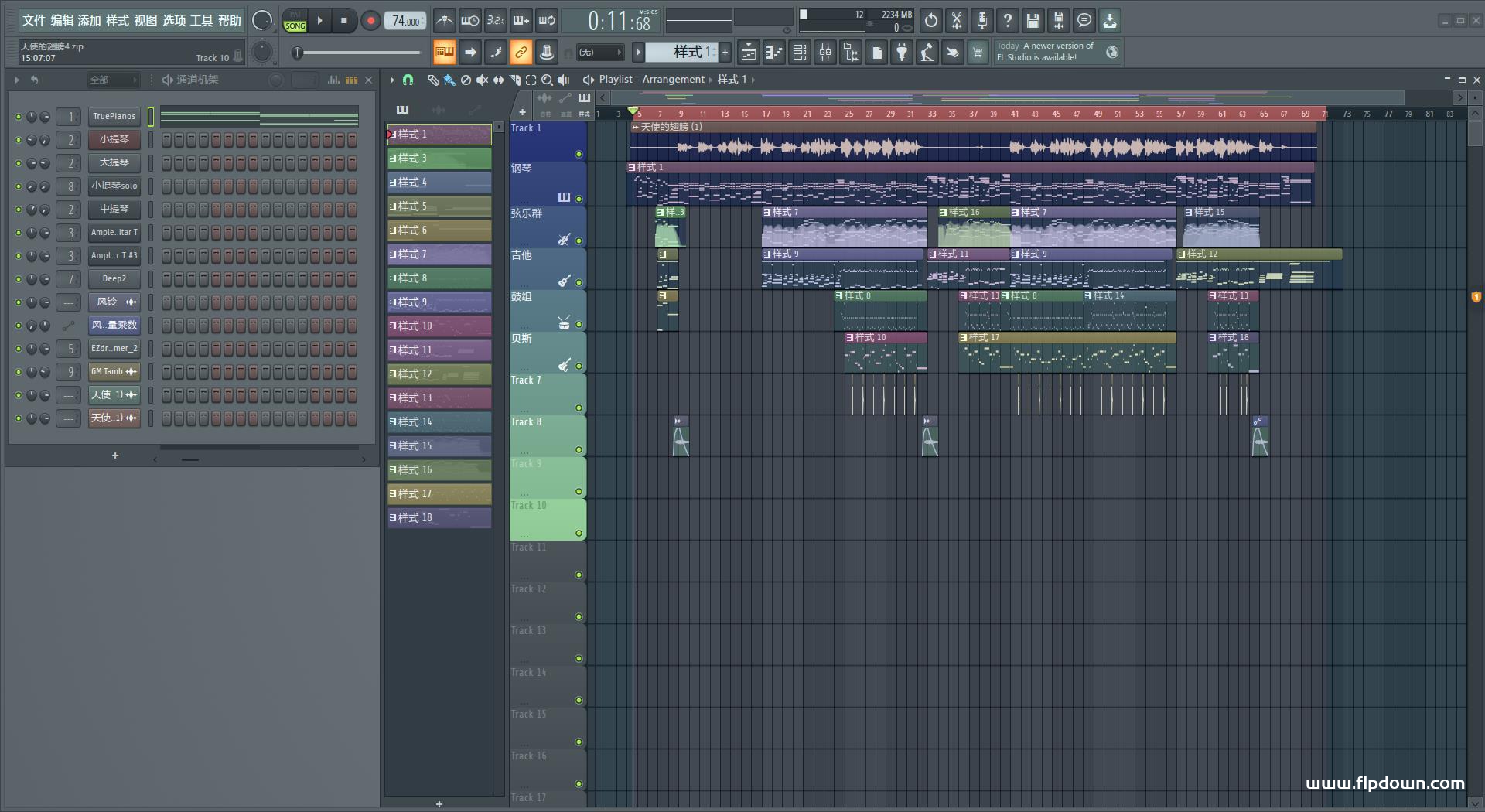Open the view playlist button
1485x812 pixels.
(749, 52)
